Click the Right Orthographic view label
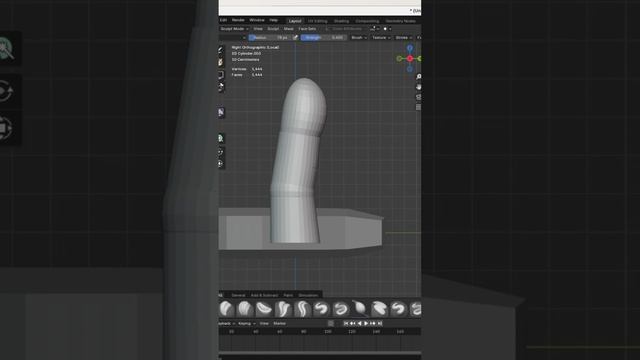 coord(256,47)
